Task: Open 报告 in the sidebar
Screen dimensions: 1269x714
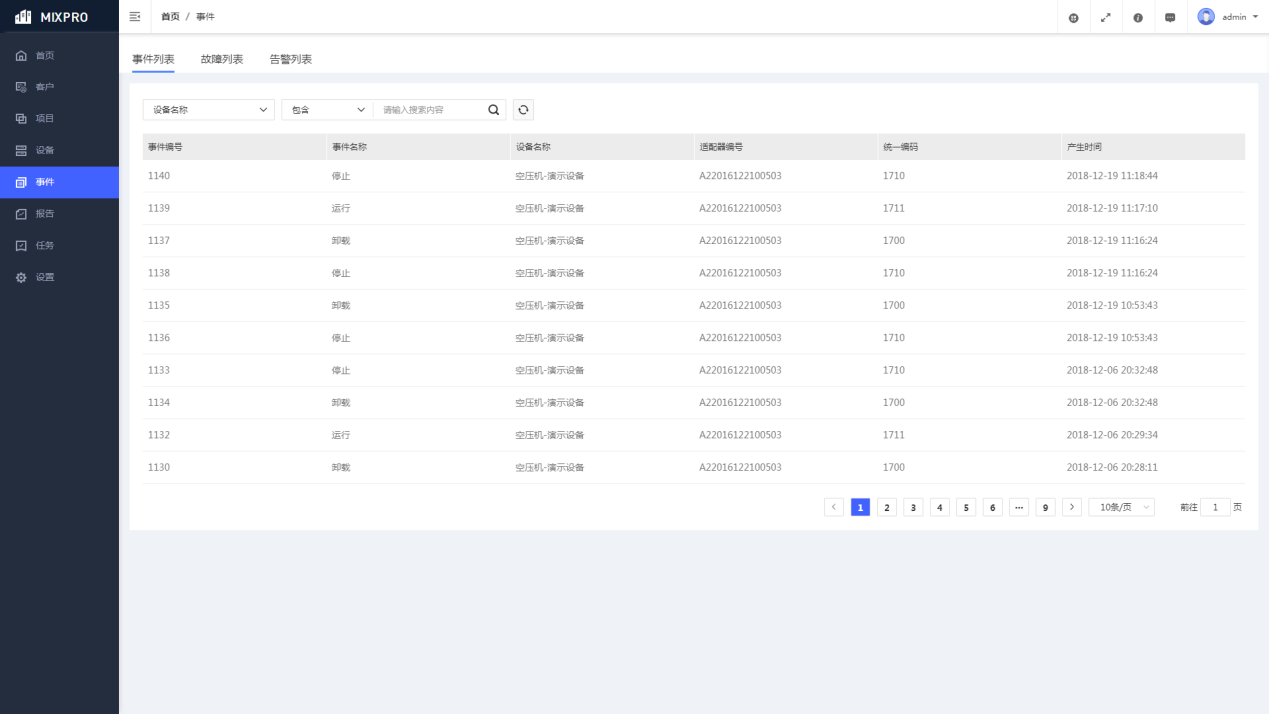Action: coord(45,214)
